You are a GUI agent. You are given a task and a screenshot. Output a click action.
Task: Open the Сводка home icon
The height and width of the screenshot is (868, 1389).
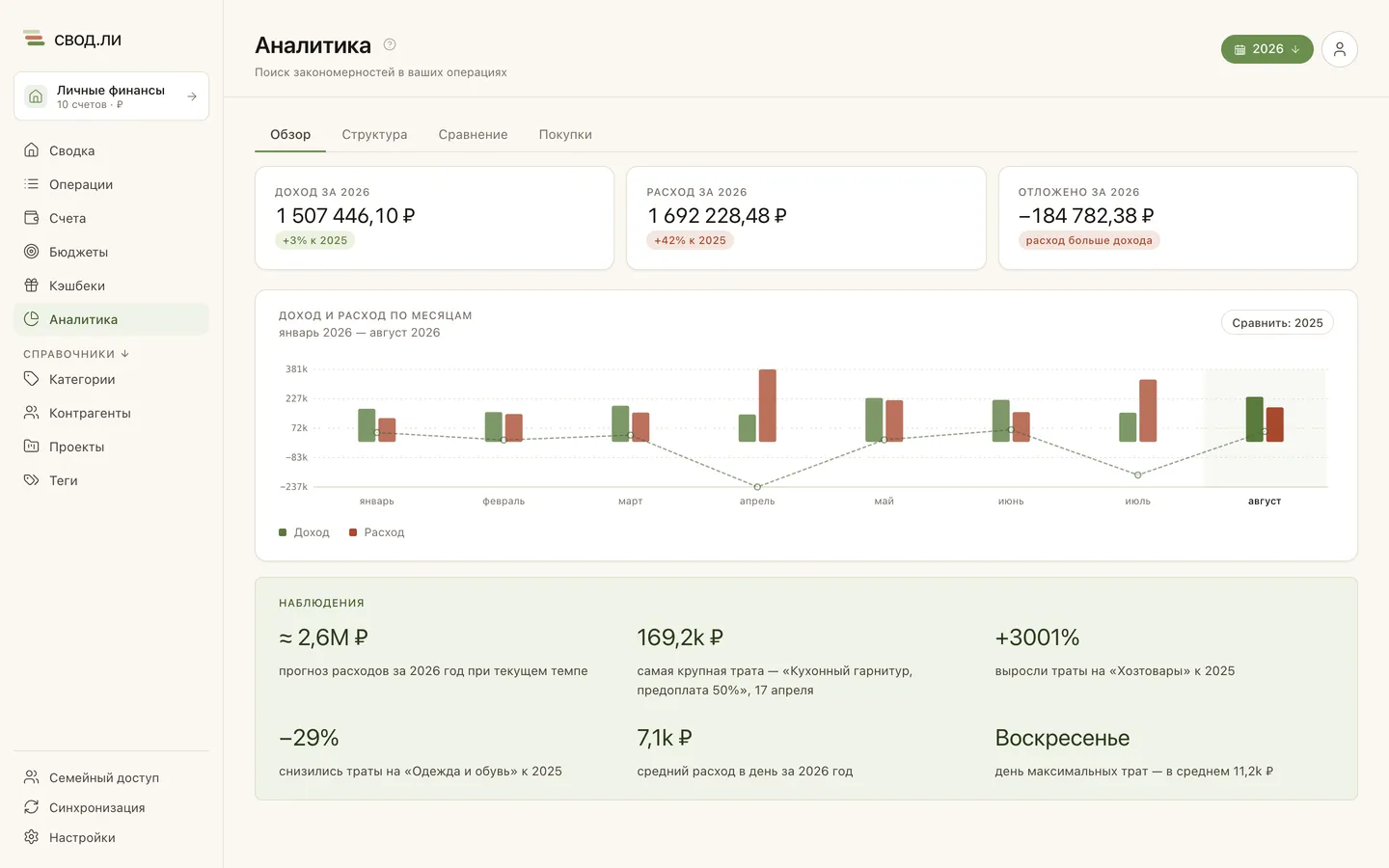tap(31, 150)
